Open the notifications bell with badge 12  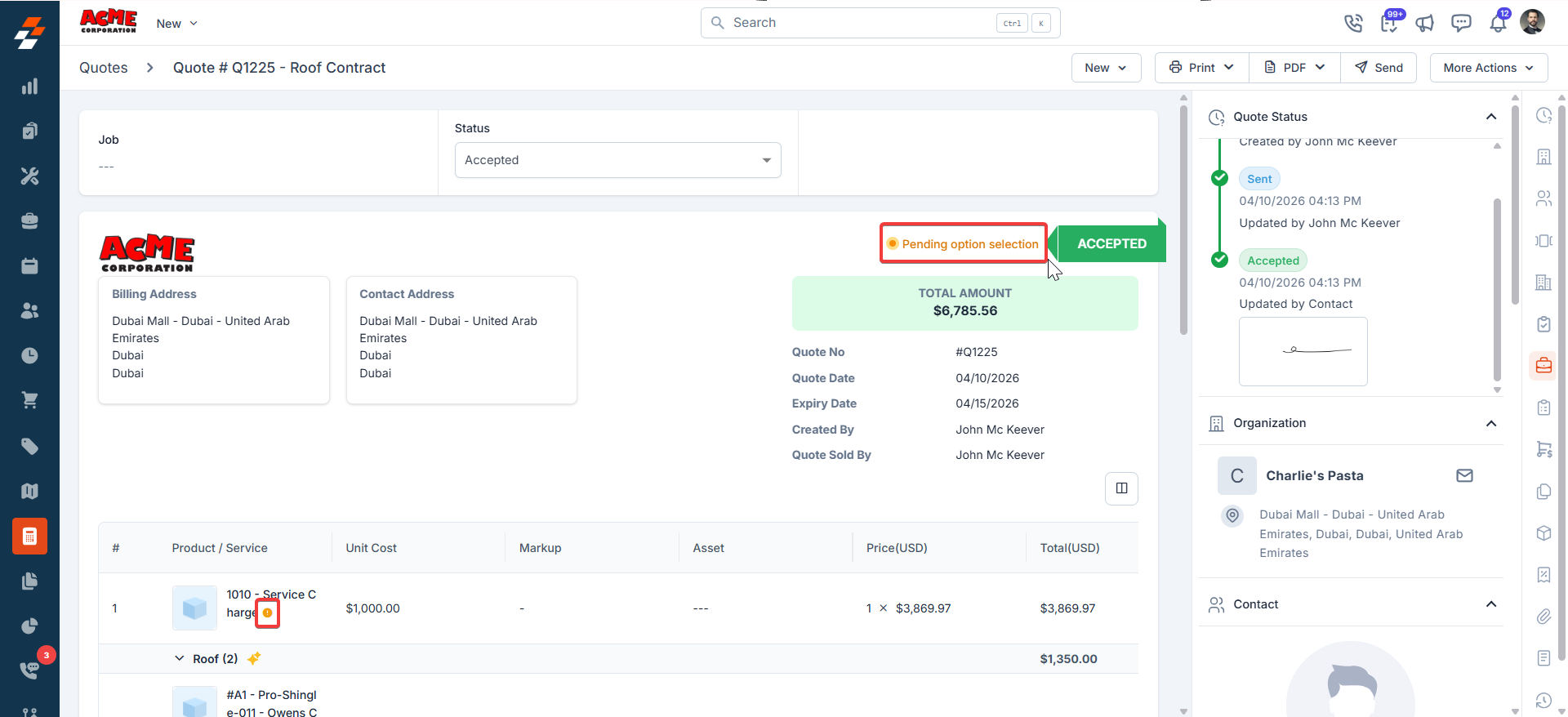[1498, 22]
